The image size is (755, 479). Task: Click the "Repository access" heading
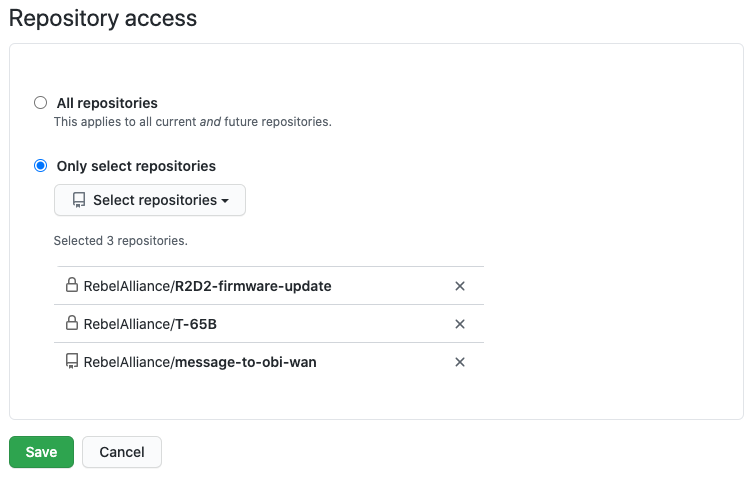(x=103, y=18)
